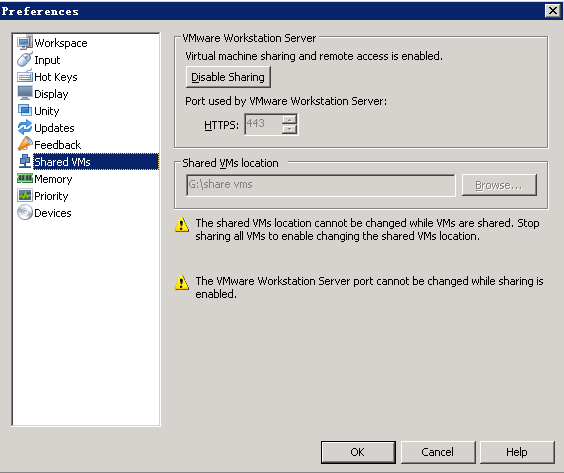Click the Browse button for location

(x=499, y=185)
